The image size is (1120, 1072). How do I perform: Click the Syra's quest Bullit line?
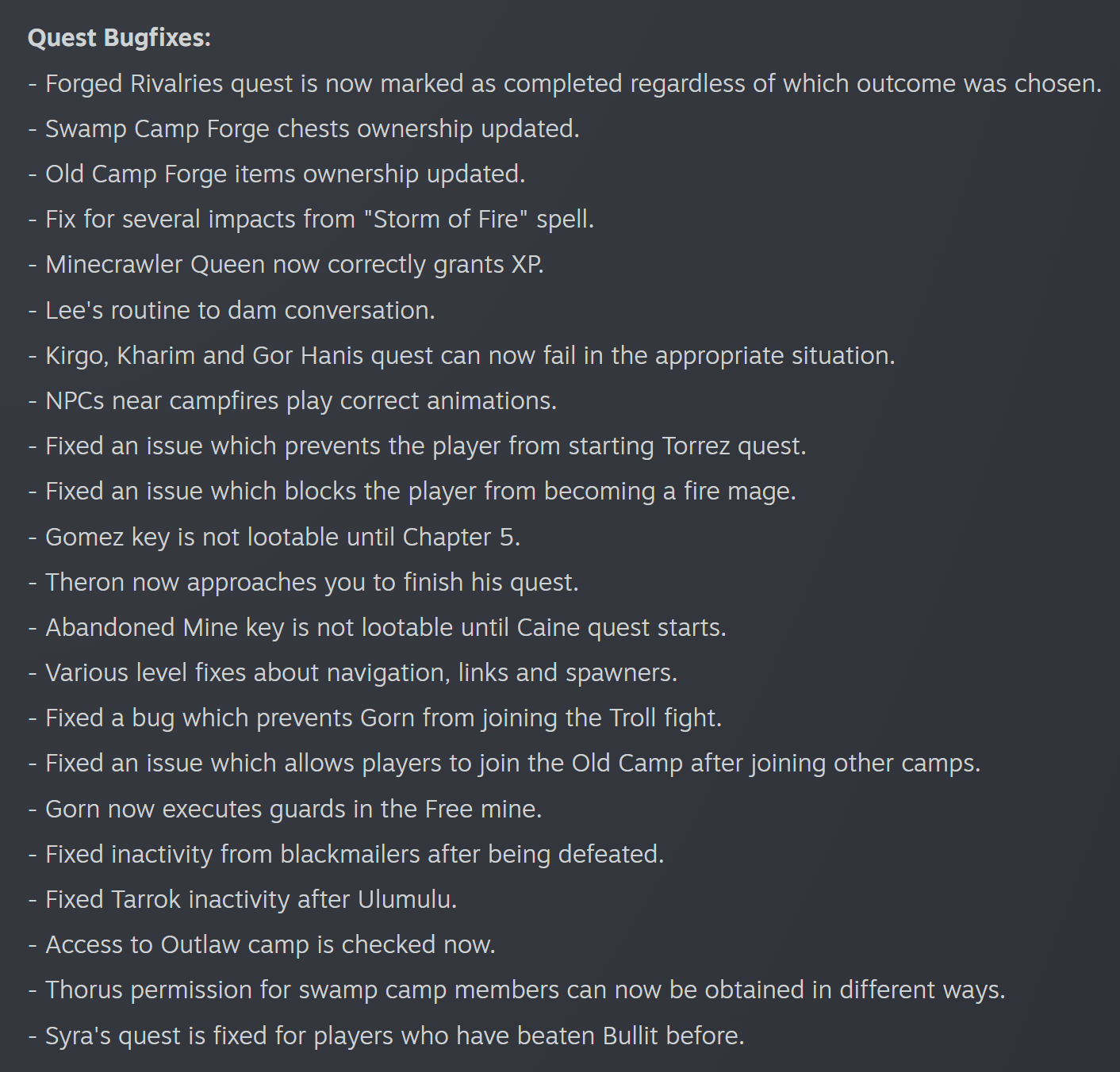[386, 1036]
